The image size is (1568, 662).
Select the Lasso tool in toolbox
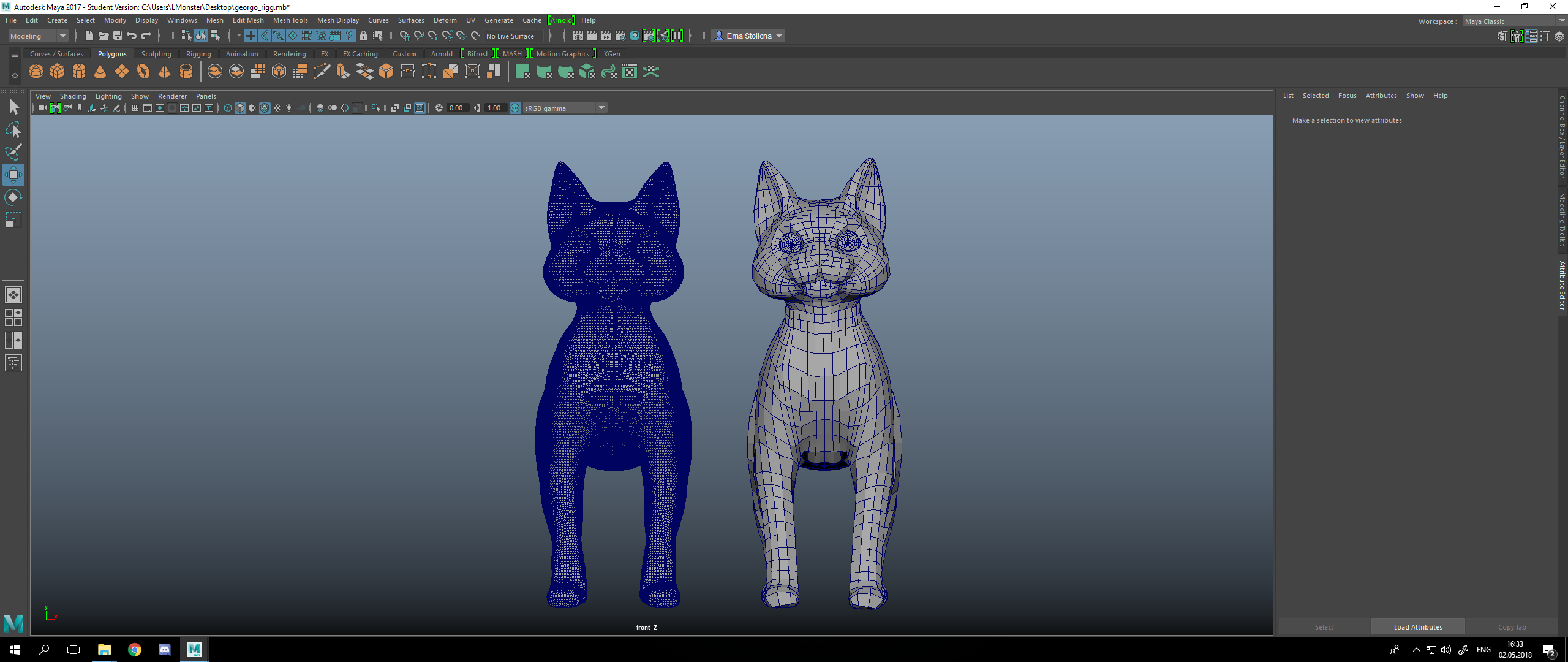coord(13,129)
